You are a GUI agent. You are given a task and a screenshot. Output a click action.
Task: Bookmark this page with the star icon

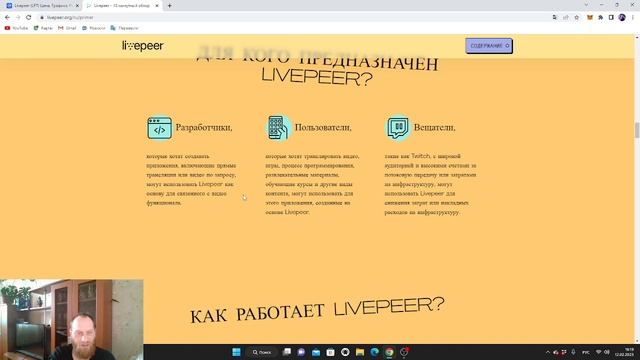[x=577, y=18]
